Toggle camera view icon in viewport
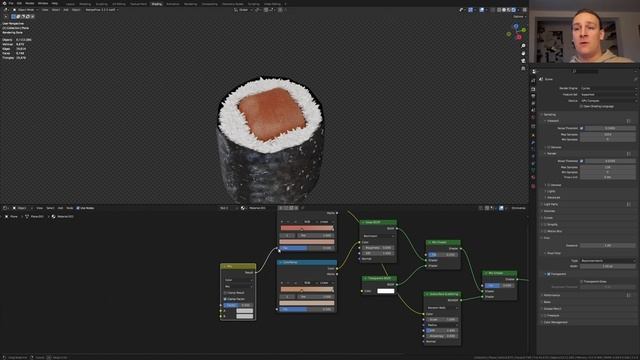The height and width of the screenshot is (360, 640). tap(523, 61)
